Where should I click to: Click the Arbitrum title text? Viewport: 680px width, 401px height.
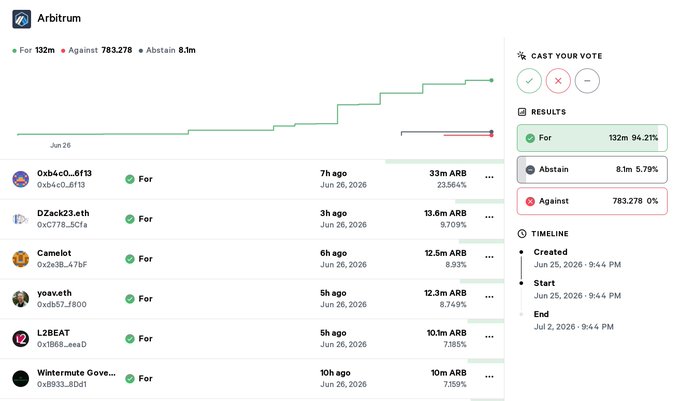(x=59, y=18)
